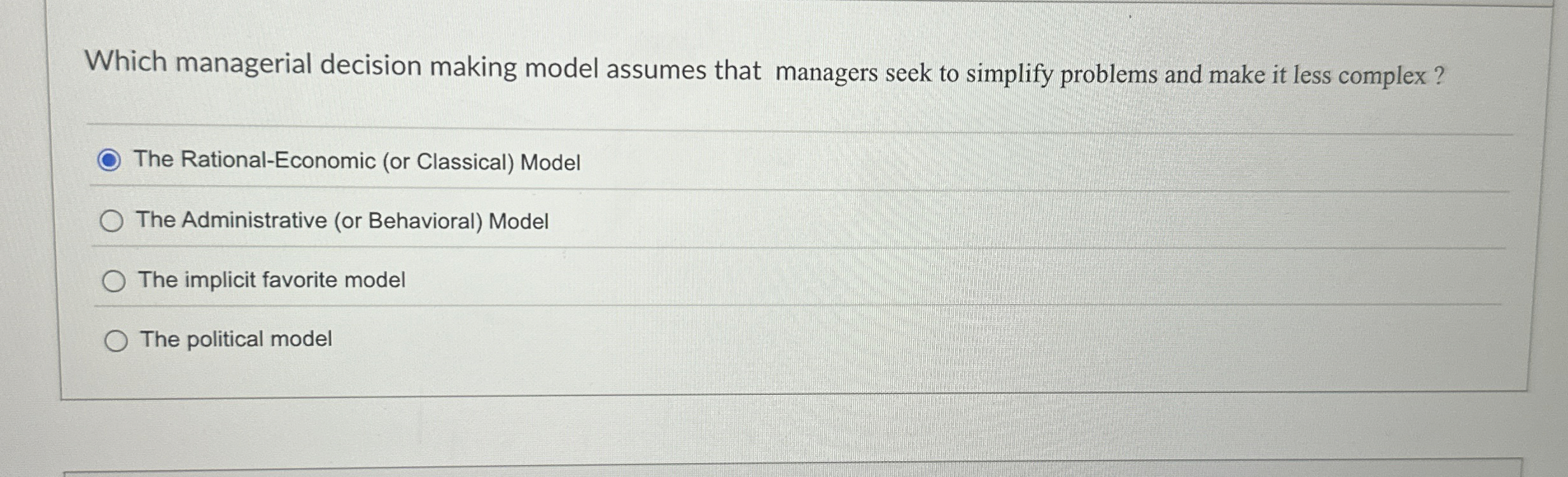Viewport: 1568px width, 477px height.
Task: Click the implicit favorite model radio circle
Action: coord(114,280)
